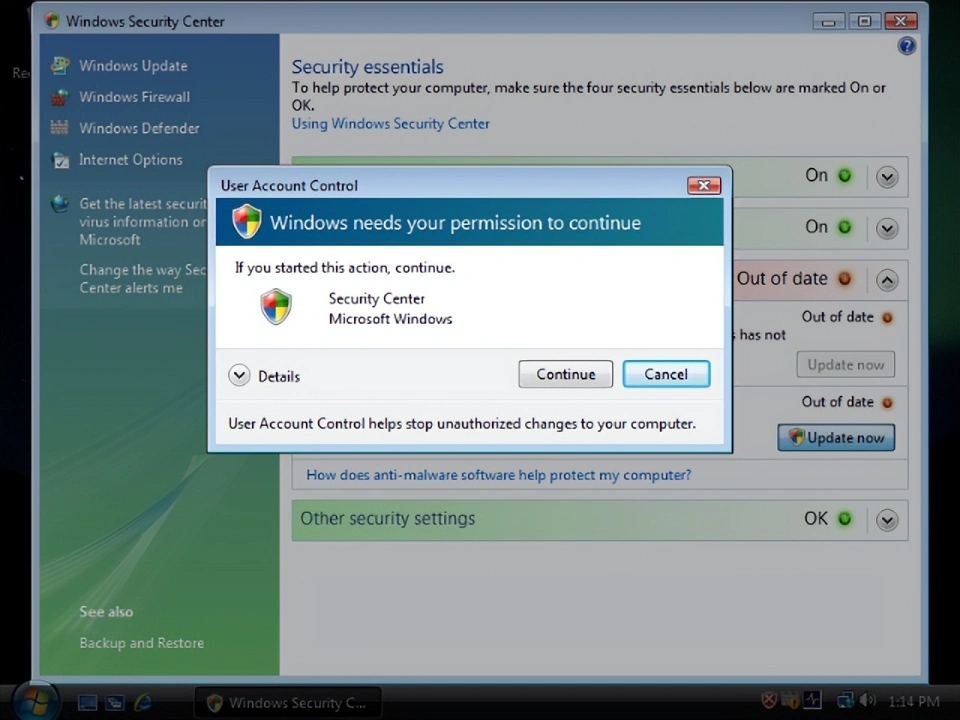Click the Windows Firewall sidebar icon
Viewport: 960px width, 720px height.
click(60, 97)
